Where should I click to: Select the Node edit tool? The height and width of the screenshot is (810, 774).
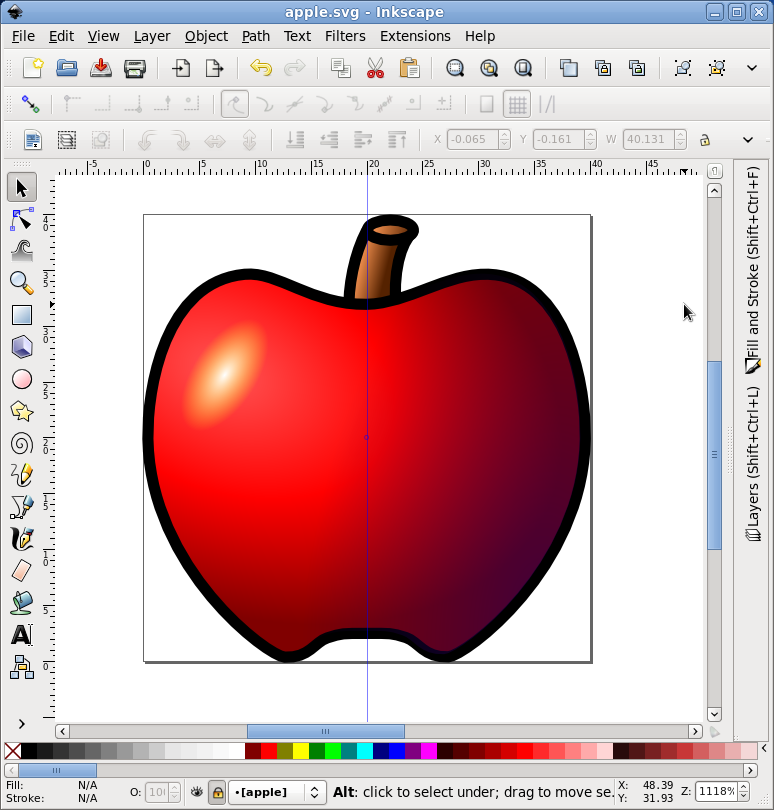21,220
